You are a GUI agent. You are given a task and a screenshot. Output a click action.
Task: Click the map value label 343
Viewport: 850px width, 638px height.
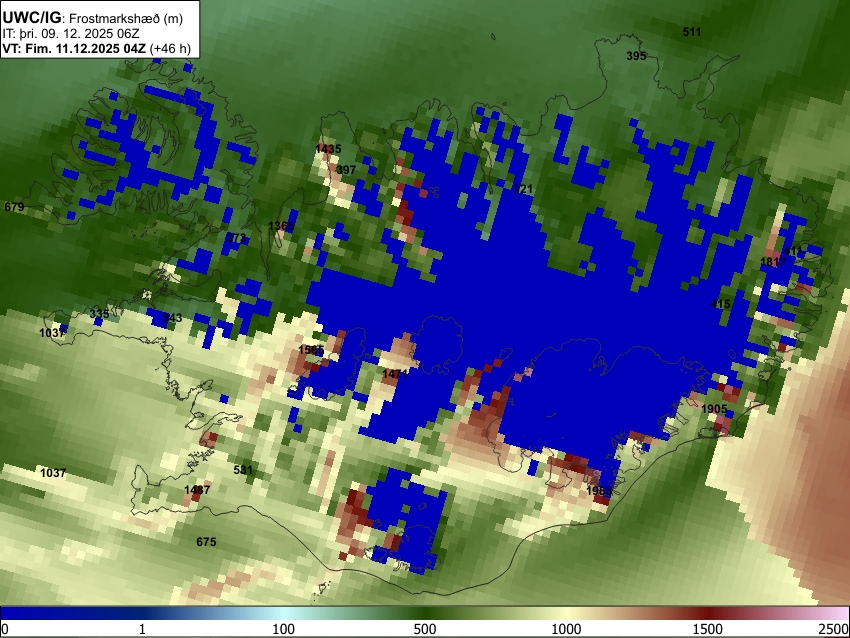tap(172, 318)
